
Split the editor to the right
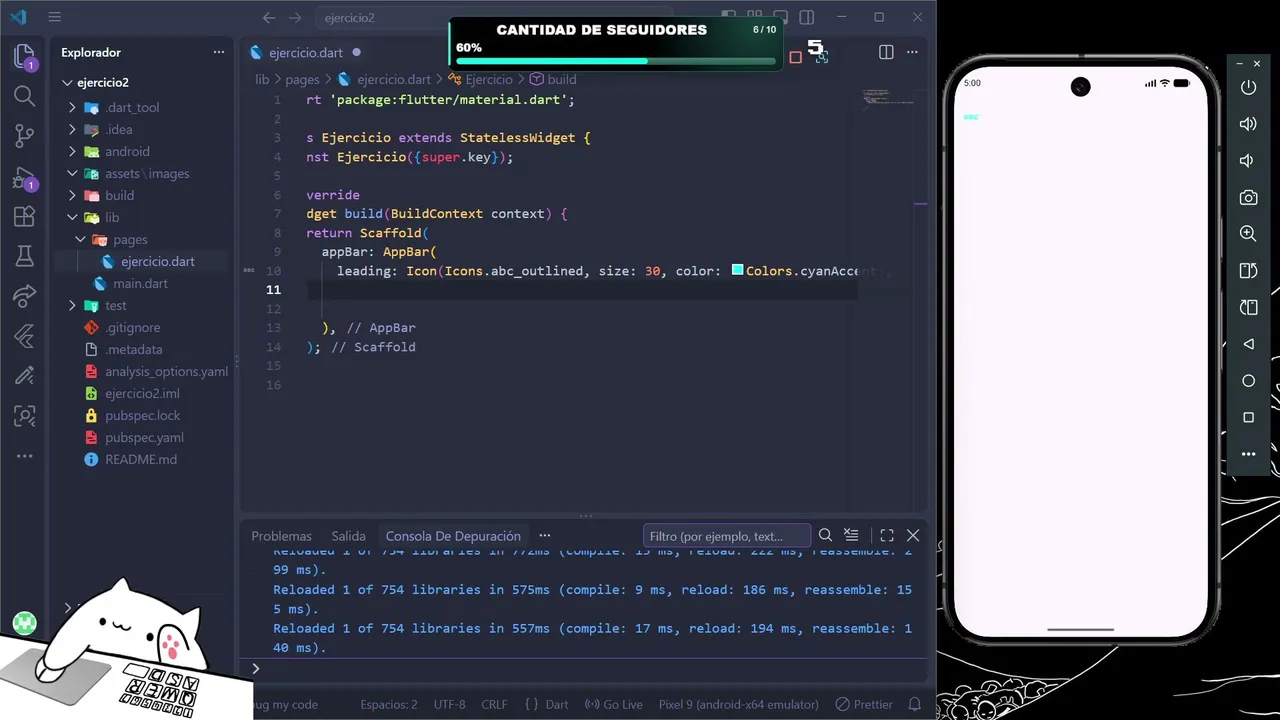click(886, 52)
